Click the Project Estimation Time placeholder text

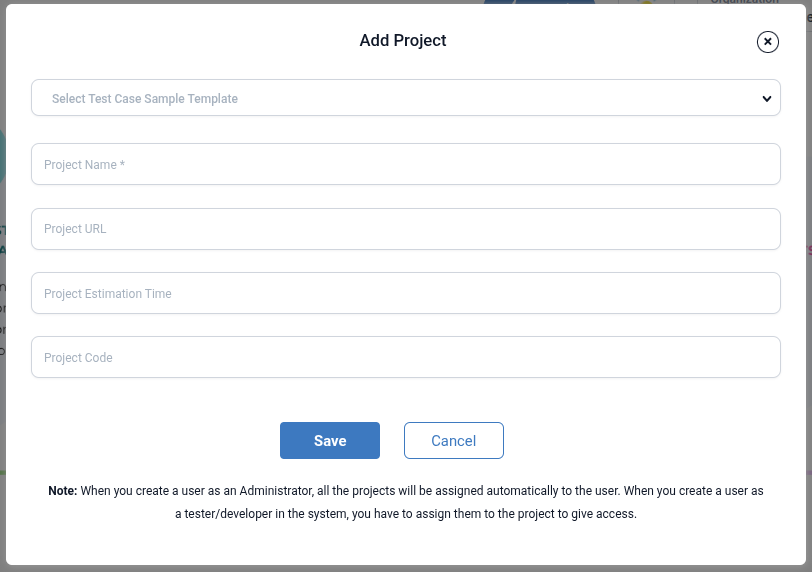click(108, 294)
